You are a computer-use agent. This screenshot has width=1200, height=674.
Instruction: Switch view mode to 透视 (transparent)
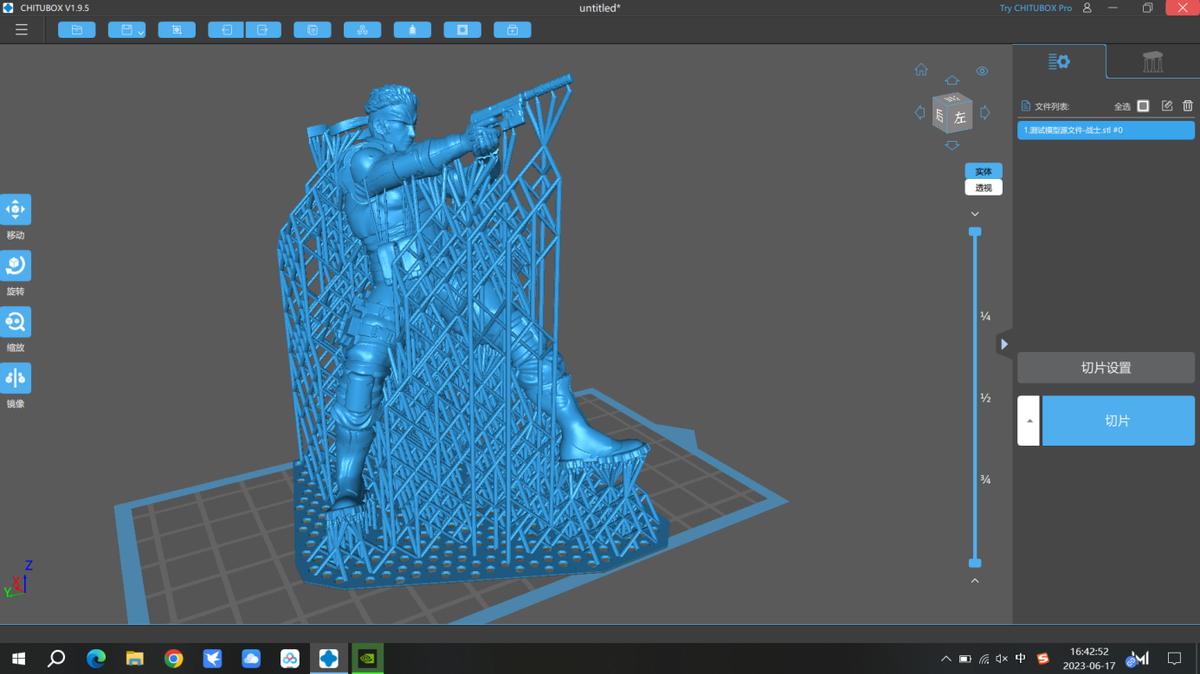[x=982, y=187]
